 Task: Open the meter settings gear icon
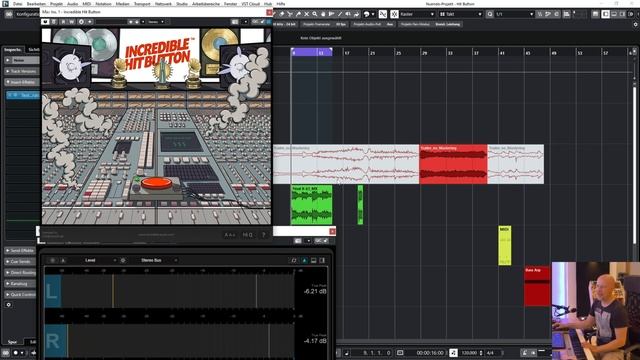[123, 260]
